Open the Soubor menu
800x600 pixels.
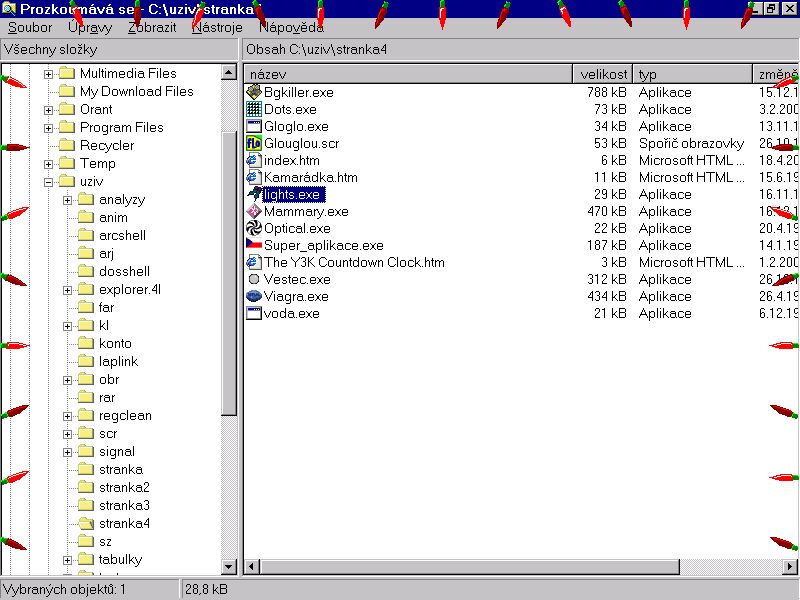click(30, 28)
